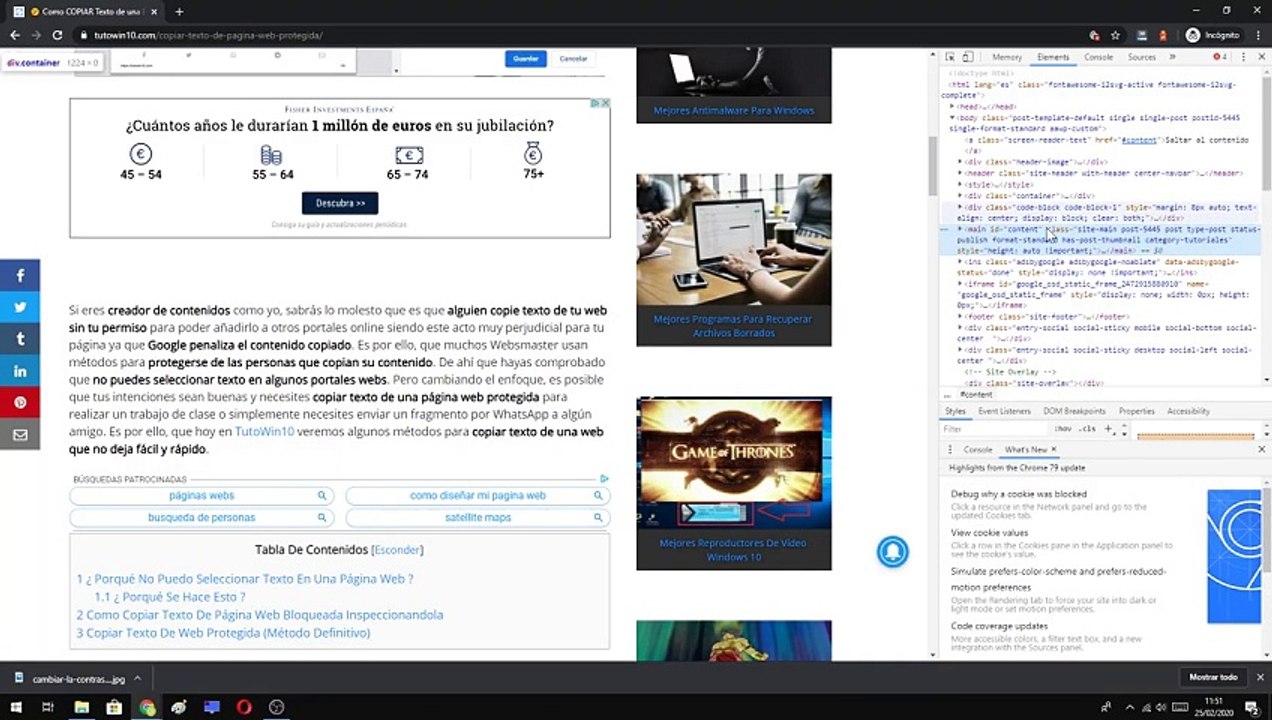The height and width of the screenshot is (720, 1272).
Task: Reload the page with the refresh icon
Action: pos(57,35)
